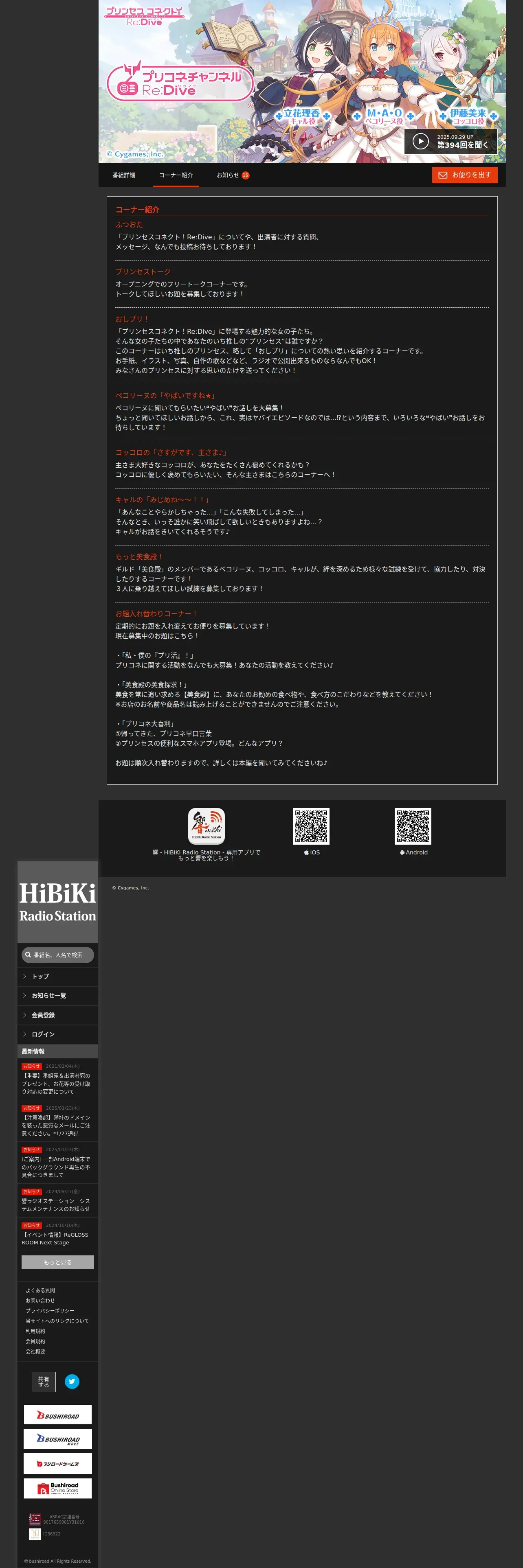Image resolution: width=523 pixels, height=1568 pixels.
Task: Click the おしプリ！ corner heading
Action: (132, 319)
